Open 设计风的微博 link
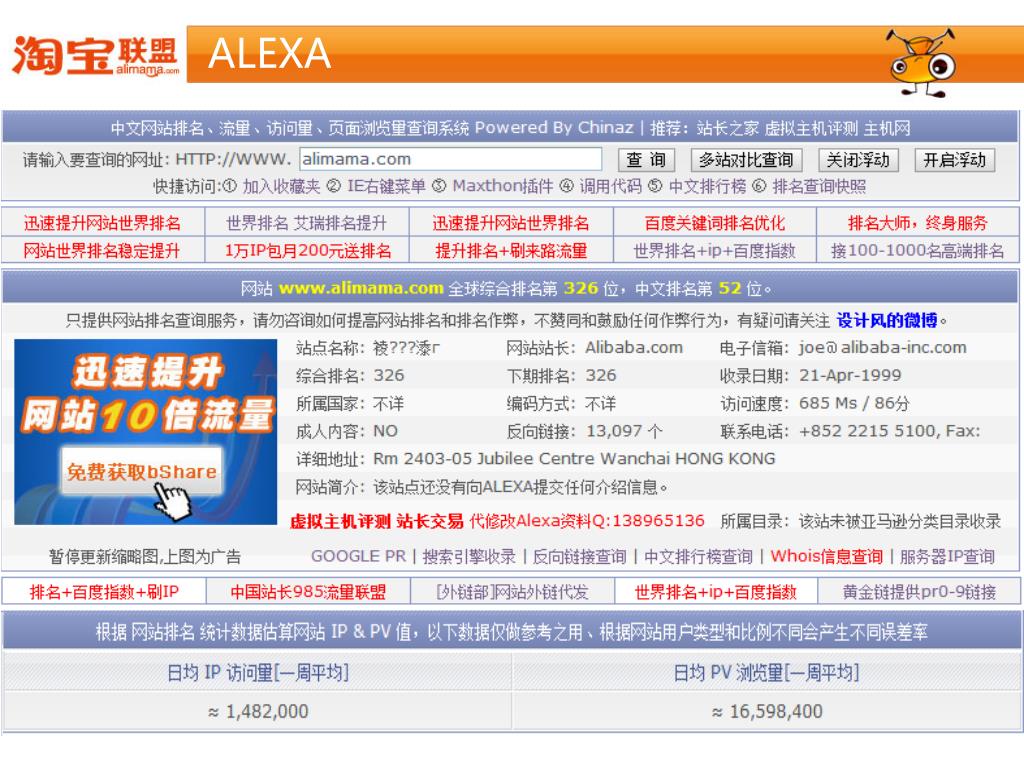The image size is (1024, 768). coord(887,321)
